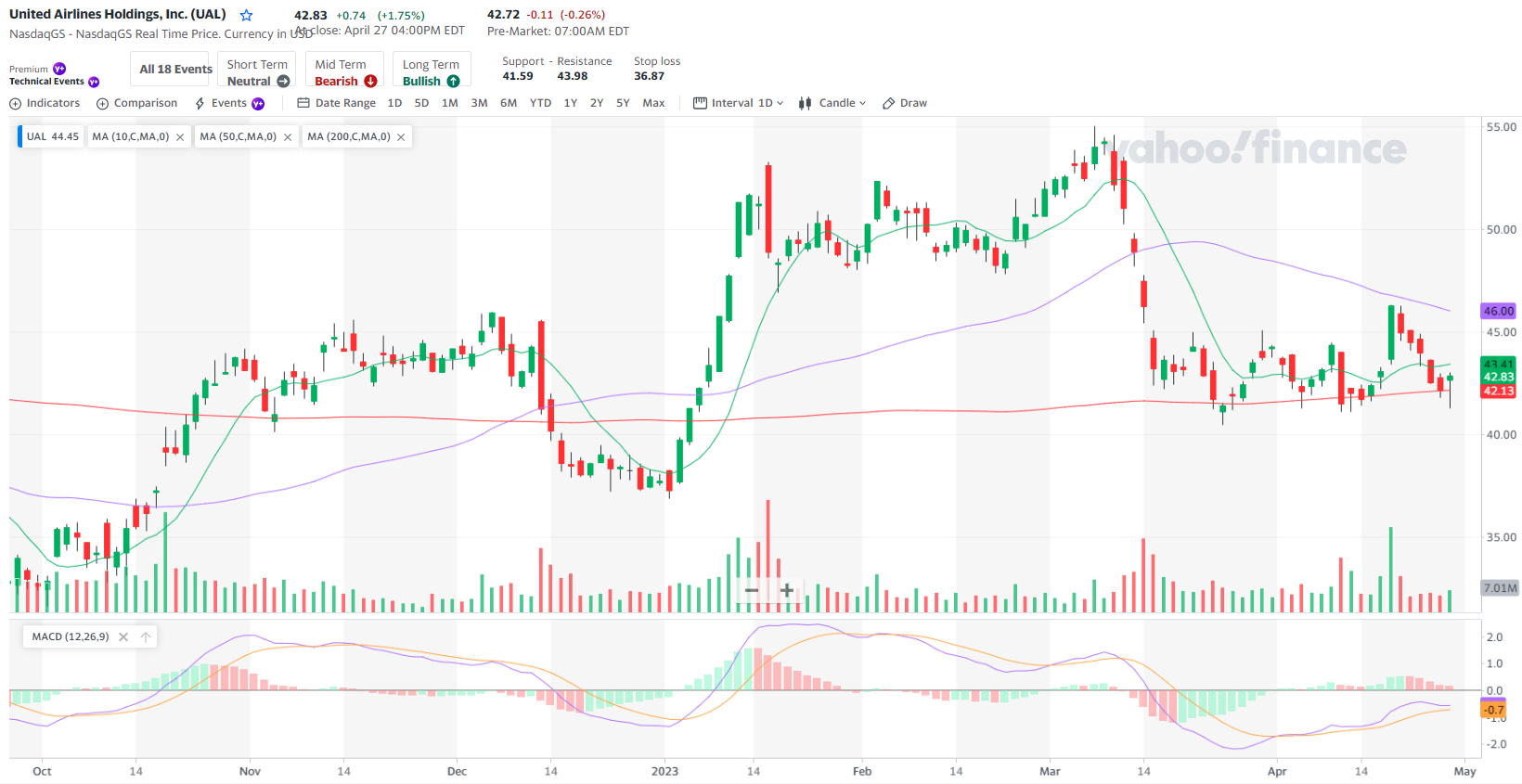Move MACD panel up with arrow icon
1522x784 pixels.
click(x=146, y=637)
